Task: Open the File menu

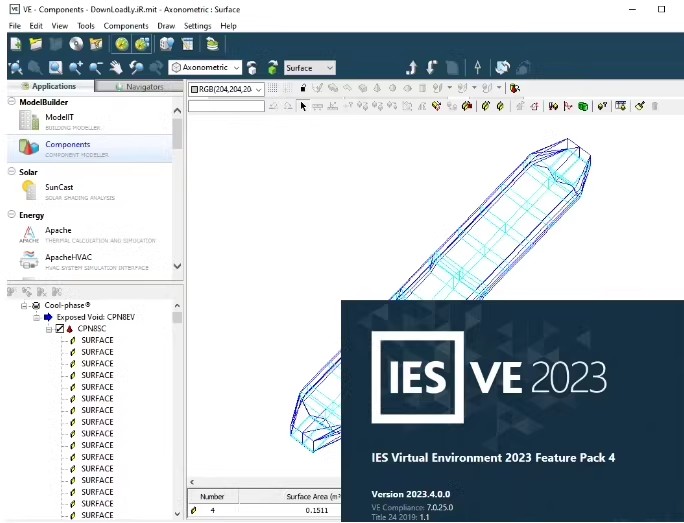Action: (x=15, y=26)
